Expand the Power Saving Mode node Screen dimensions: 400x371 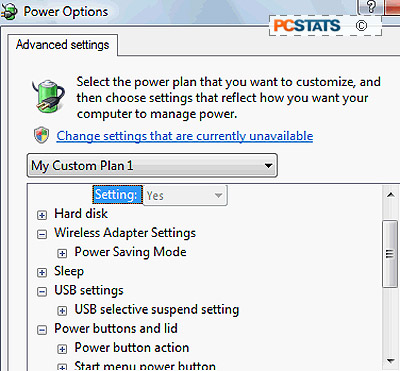point(62,253)
